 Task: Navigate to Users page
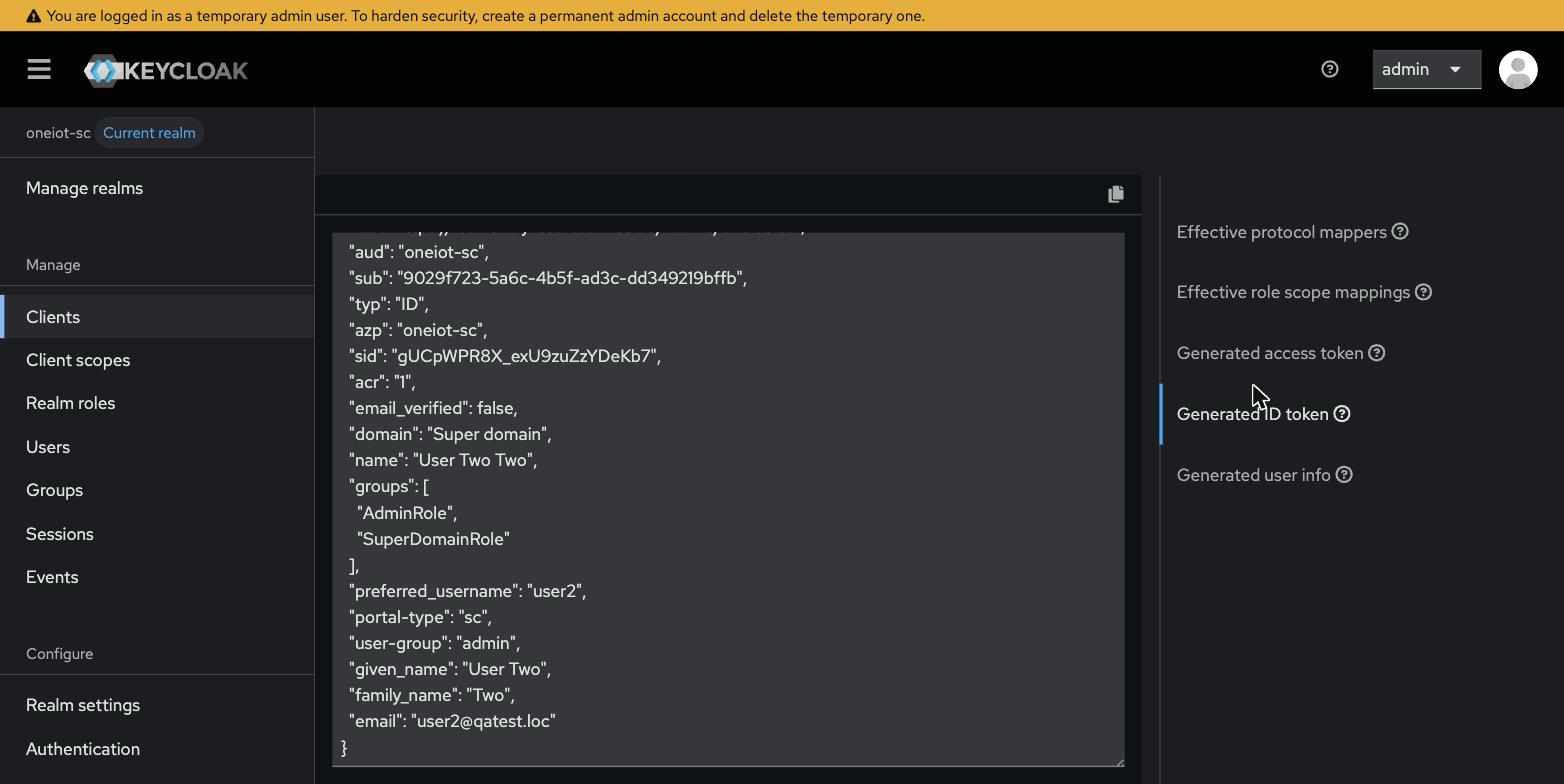click(x=157, y=447)
